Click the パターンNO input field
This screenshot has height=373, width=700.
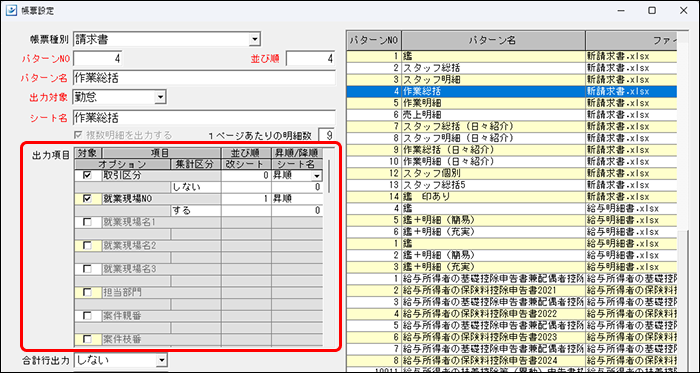click(x=97, y=58)
